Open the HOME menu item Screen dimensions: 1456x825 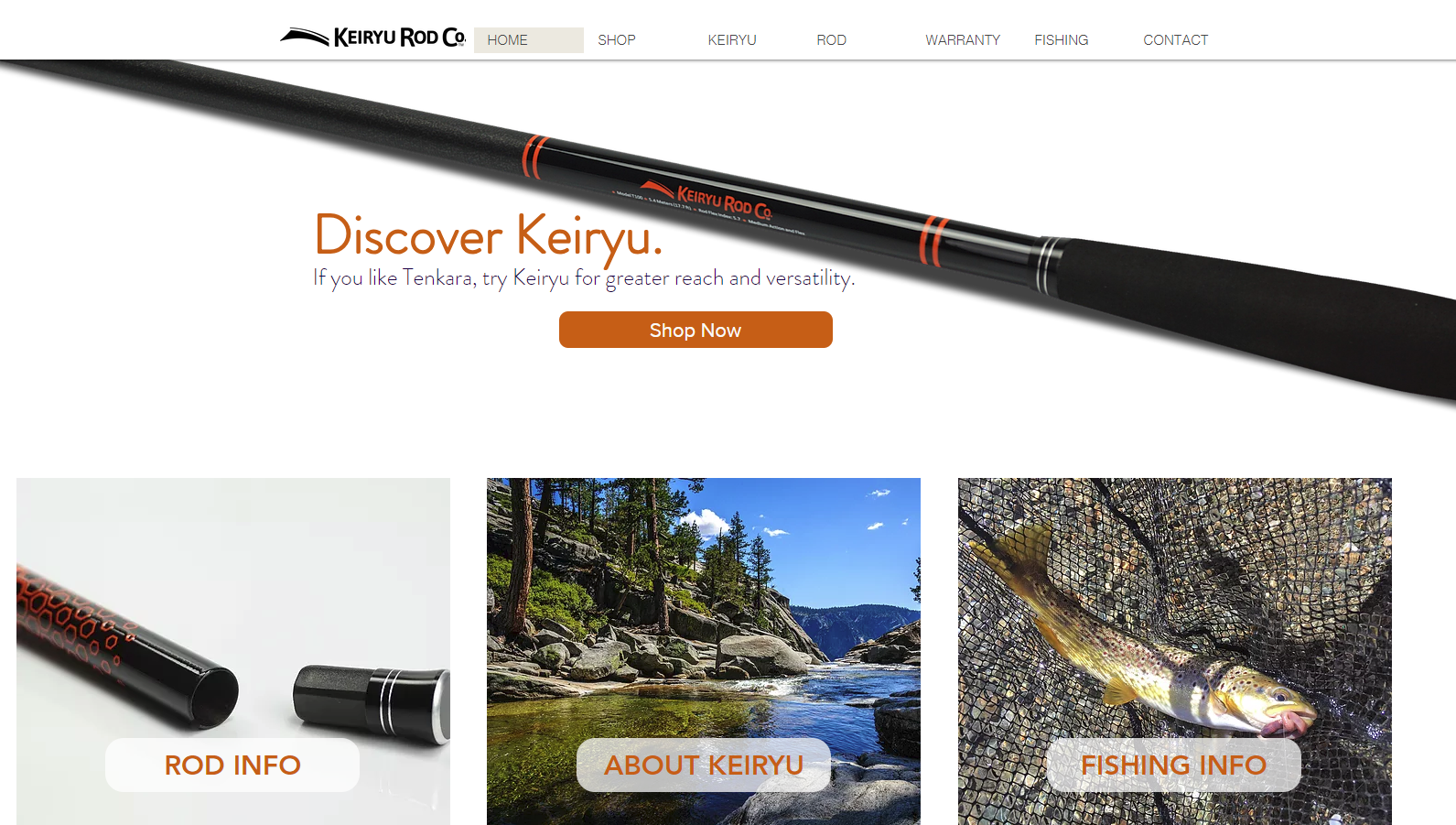pos(528,40)
